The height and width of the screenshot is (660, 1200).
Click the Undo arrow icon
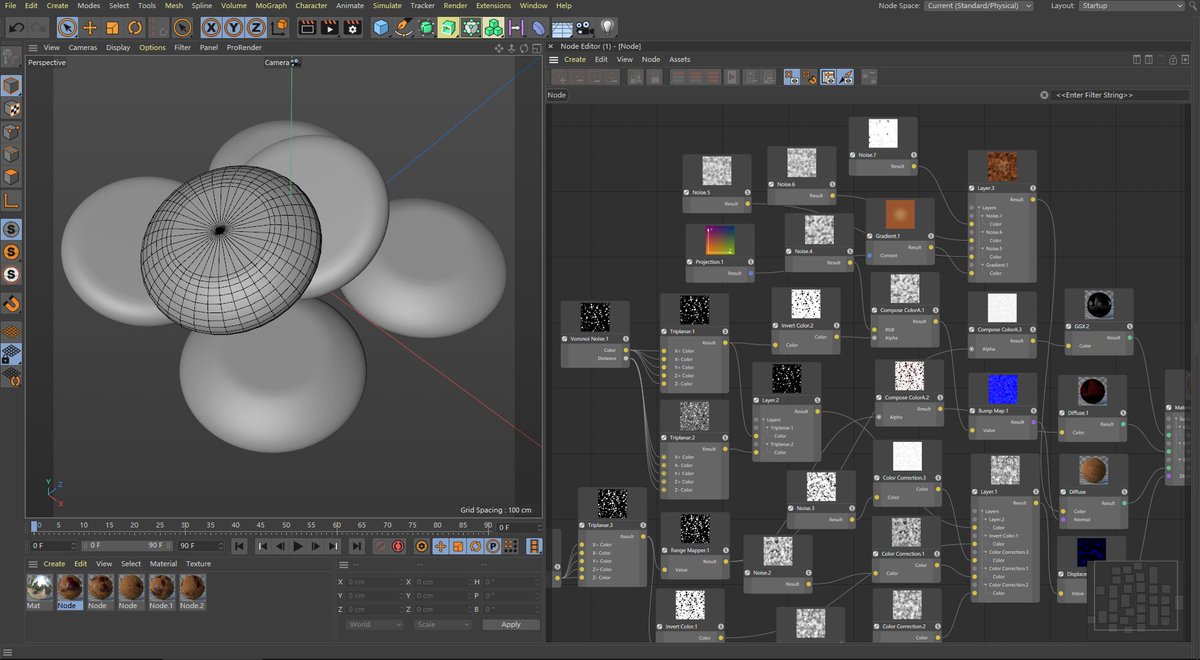coord(16,27)
